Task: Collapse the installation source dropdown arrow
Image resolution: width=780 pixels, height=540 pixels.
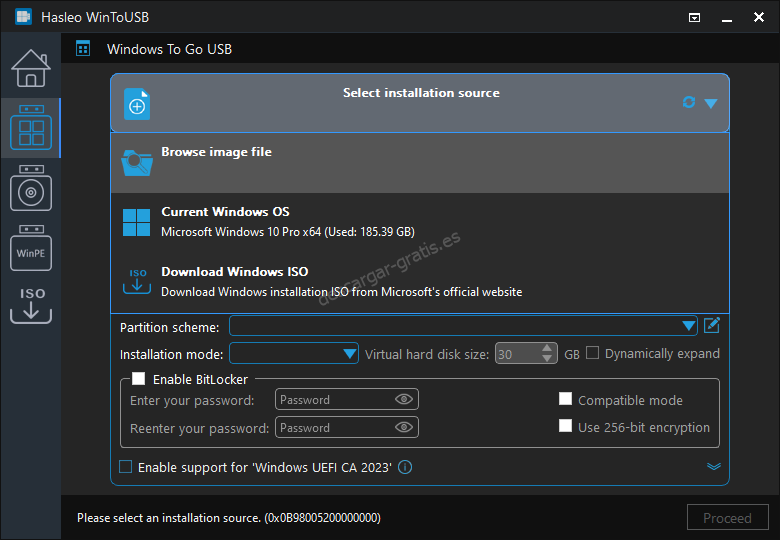Action: coord(711,103)
